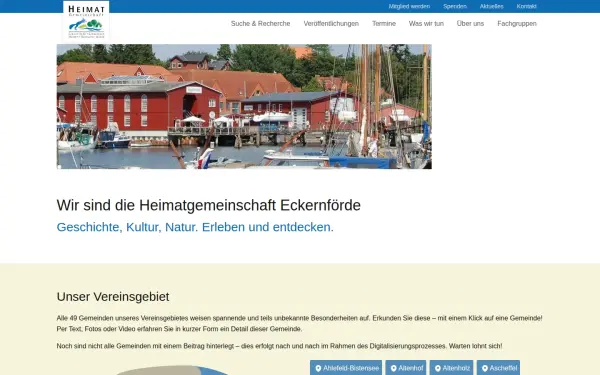Screen dimensions: 600x375
Task: Open Was wir tun menu
Action: click(x=426, y=24)
